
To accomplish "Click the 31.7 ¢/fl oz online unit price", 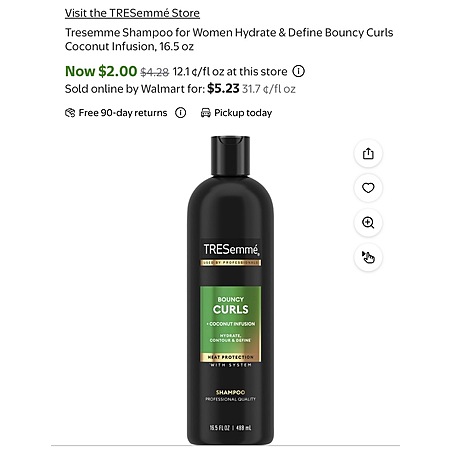I will [x=269, y=89].
